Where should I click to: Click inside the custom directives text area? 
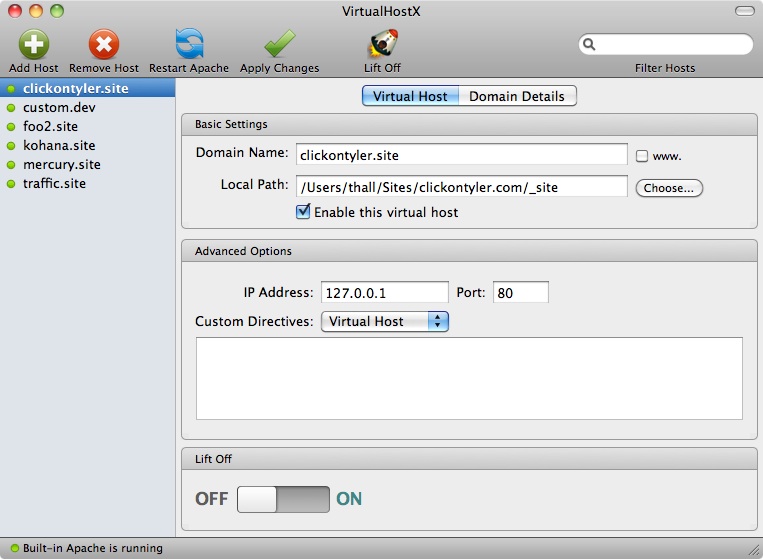pos(469,378)
